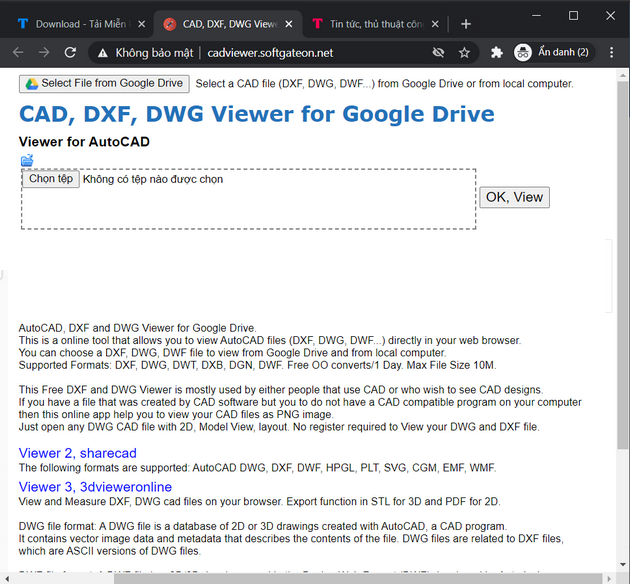Image resolution: width=630 pixels, height=584 pixels.
Task: Click the Chọn tệp file chooser button
Action: pyautogui.click(x=51, y=179)
